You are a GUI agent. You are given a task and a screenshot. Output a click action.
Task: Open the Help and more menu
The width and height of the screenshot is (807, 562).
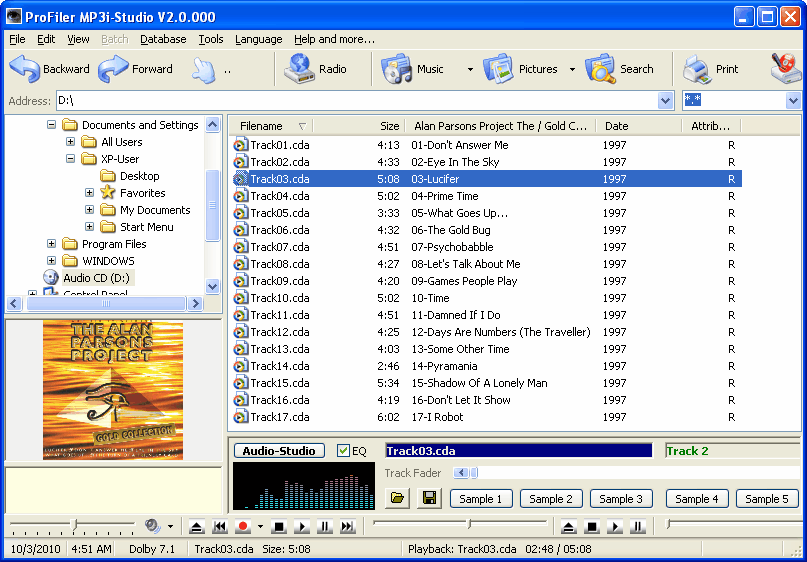point(335,39)
